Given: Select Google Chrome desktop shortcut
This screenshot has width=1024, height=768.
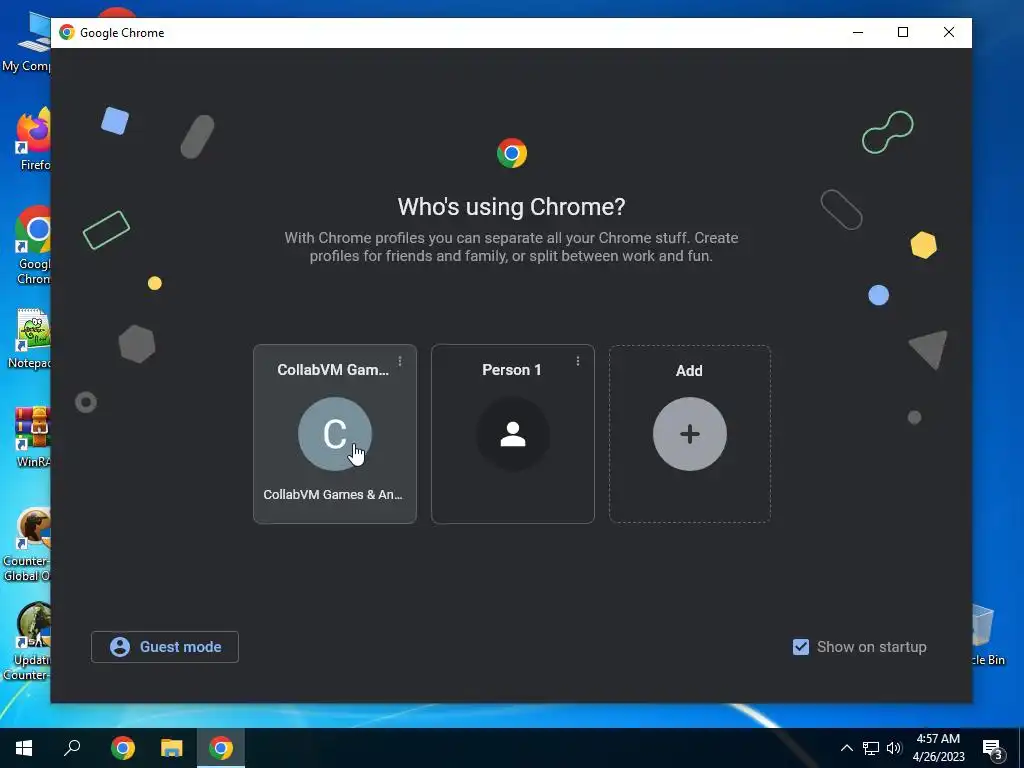Looking at the screenshot, I should (33, 246).
